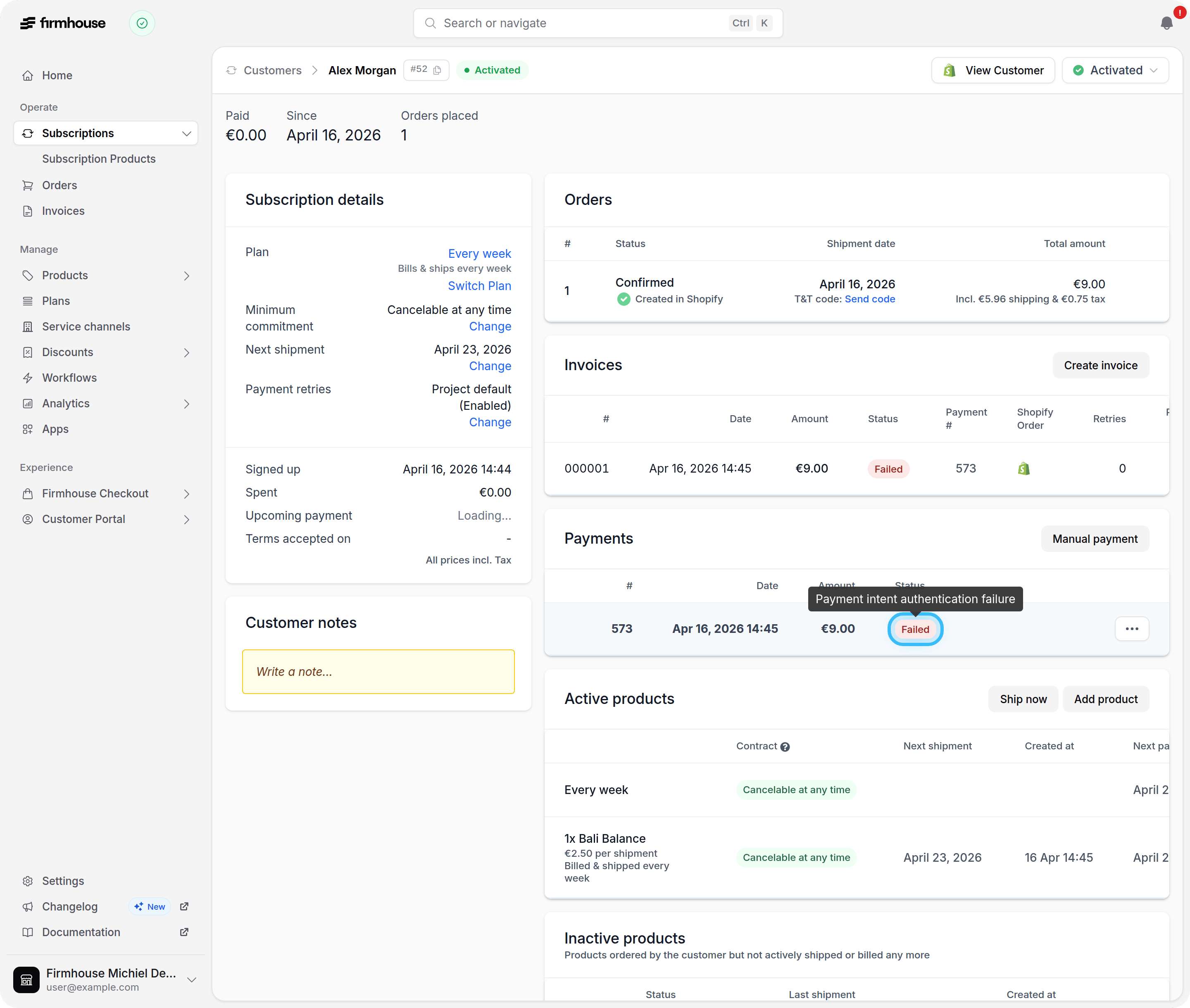
Task: Click the Contract help question mark icon
Action: coord(785,747)
